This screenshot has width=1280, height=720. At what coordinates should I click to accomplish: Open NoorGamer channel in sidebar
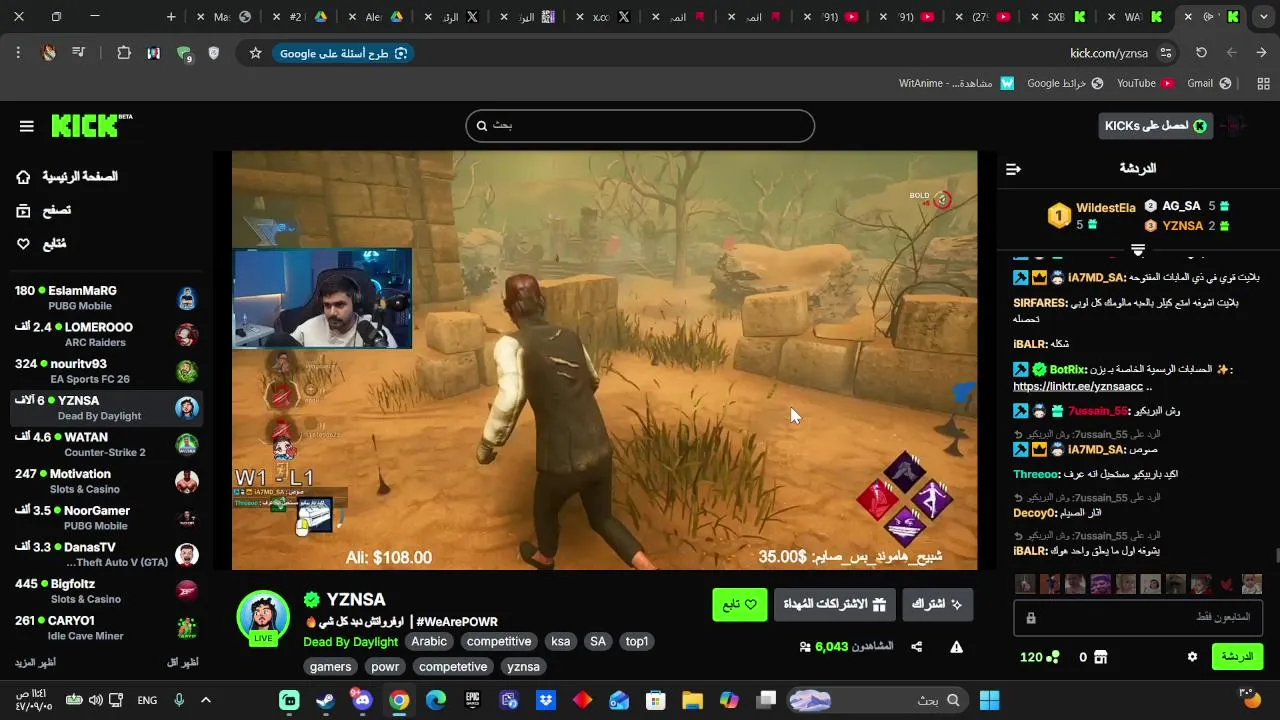(106, 518)
